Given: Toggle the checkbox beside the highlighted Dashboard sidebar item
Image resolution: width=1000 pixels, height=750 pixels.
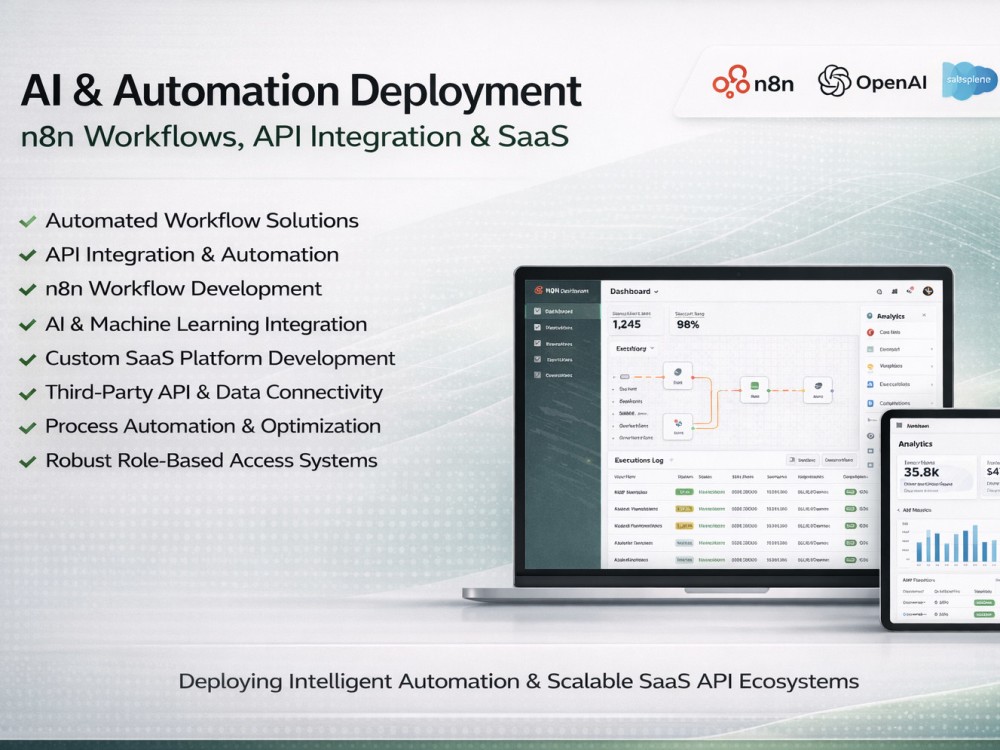Looking at the screenshot, I should [538, 311].
